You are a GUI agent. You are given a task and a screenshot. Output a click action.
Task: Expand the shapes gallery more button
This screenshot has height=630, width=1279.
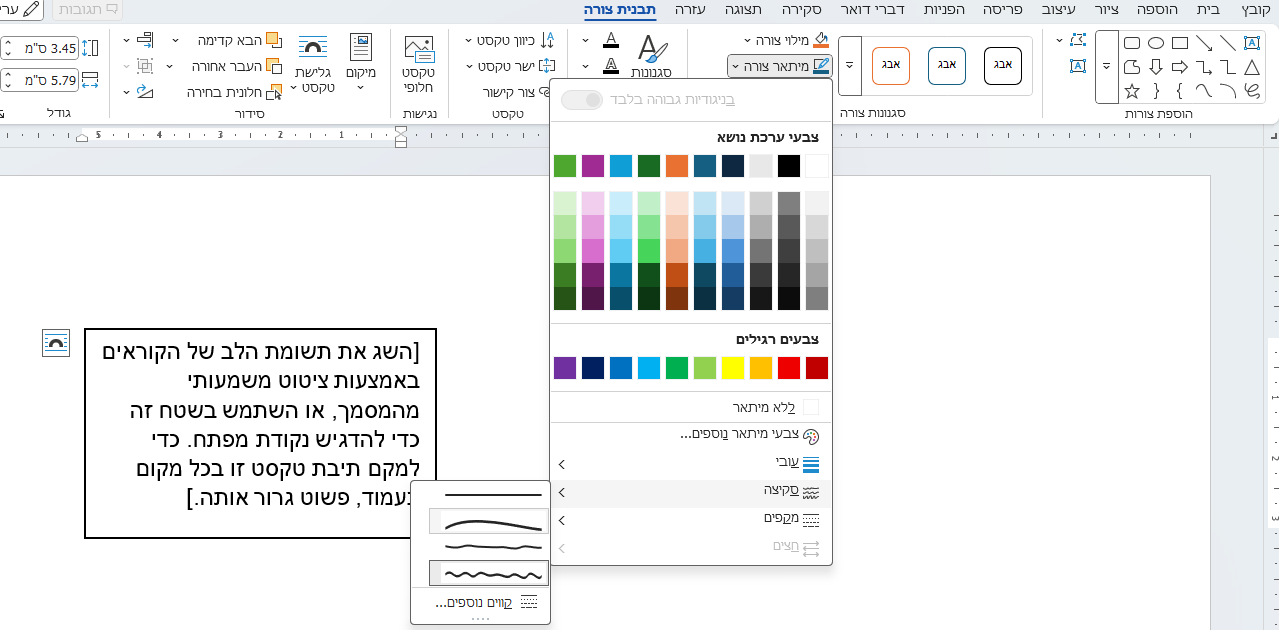pos(1106,67)
